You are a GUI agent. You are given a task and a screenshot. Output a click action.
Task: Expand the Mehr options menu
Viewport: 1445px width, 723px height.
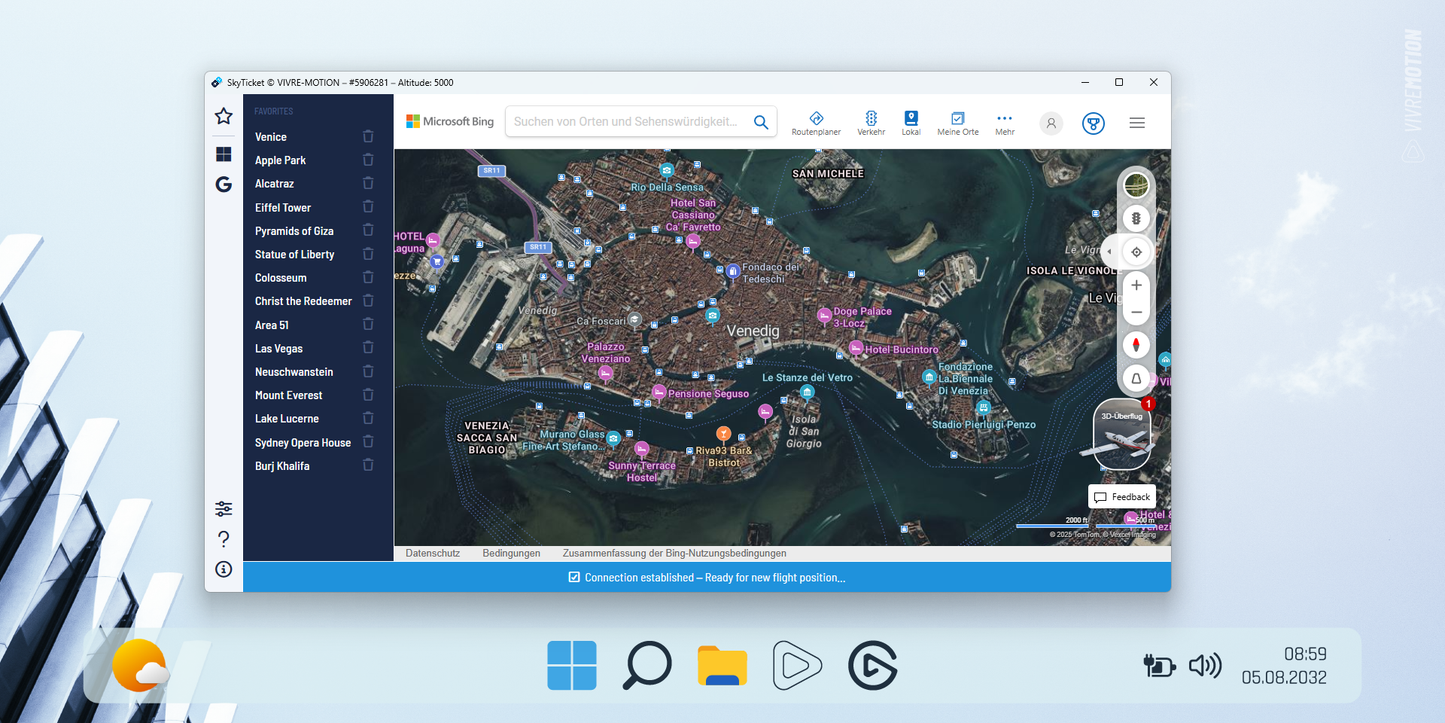coord(1004,122)
